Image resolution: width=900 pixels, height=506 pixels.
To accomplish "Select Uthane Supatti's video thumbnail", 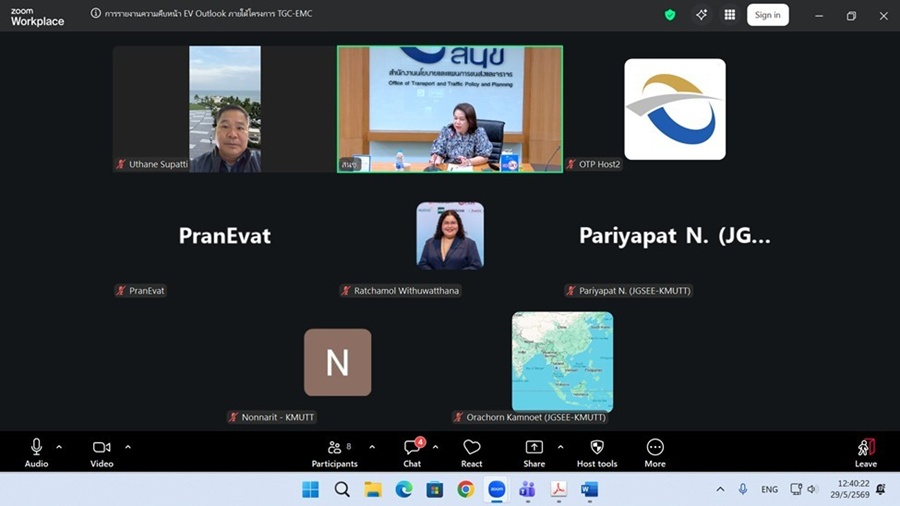I will pos(224,109).
